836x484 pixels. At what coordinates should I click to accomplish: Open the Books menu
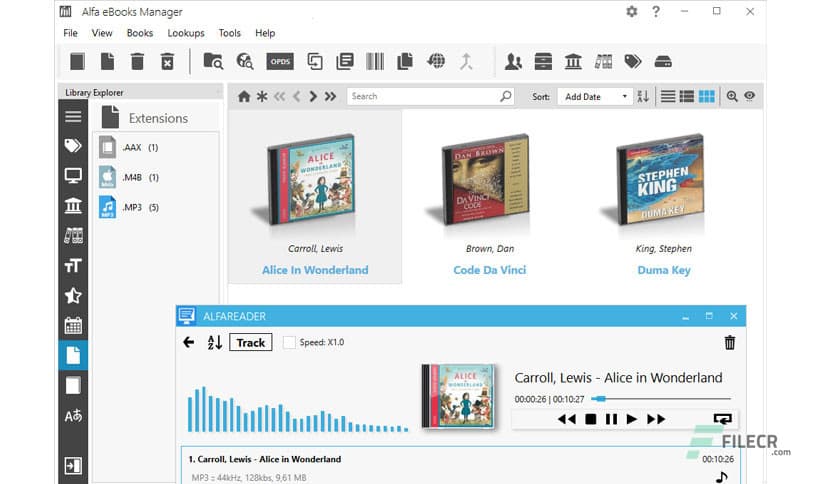coord(140,33)
